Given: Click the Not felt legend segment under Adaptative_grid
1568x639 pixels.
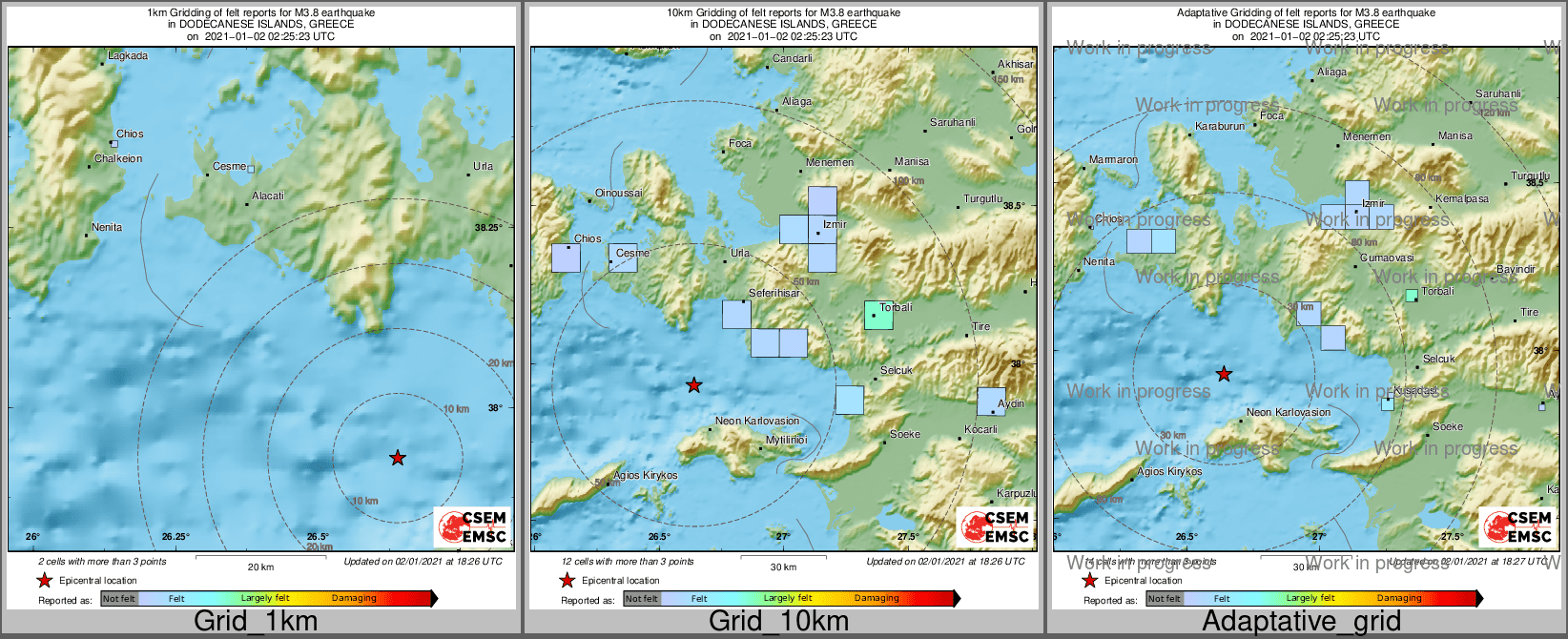Looking at the screenshot, I should point(1165,599).
